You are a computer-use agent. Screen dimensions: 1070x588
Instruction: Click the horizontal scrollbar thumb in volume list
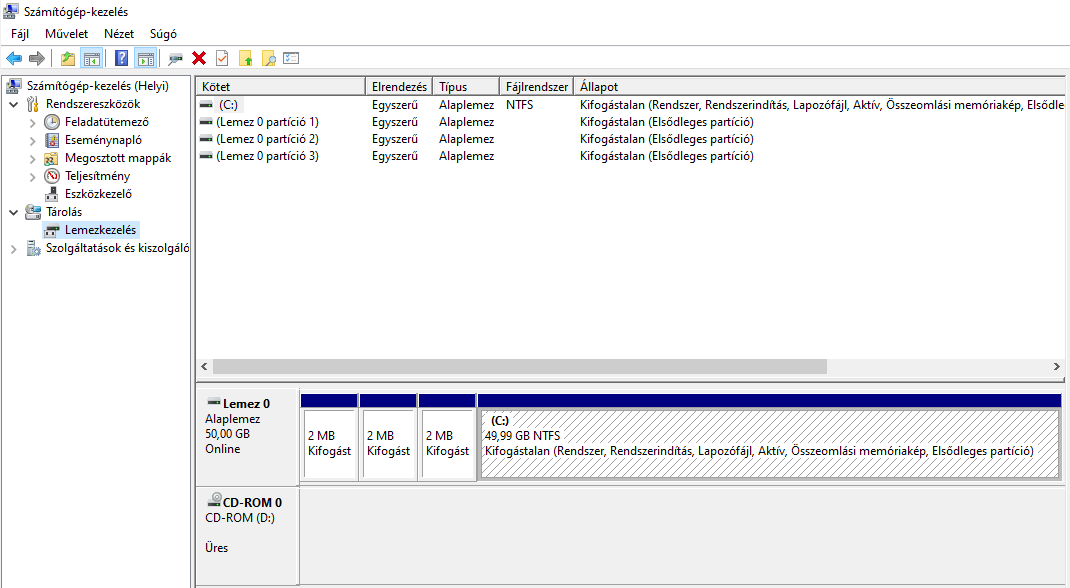(x=519, y=367)
